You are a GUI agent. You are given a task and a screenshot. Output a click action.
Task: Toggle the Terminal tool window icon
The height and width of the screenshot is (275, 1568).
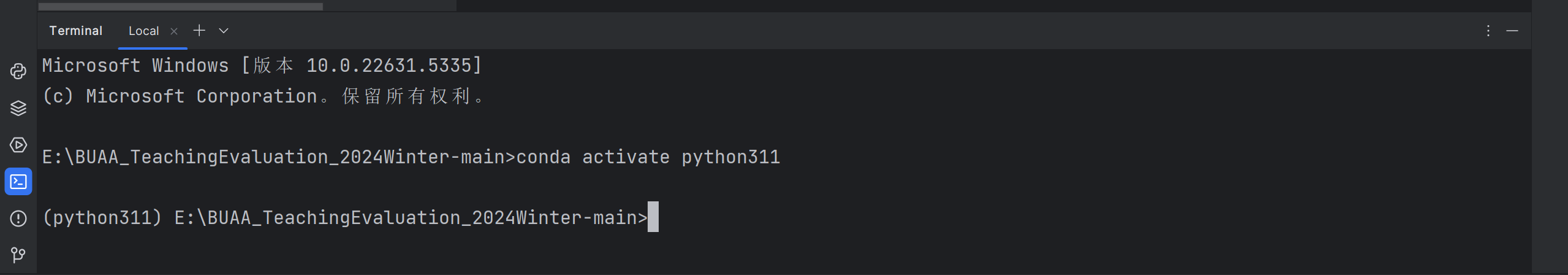click(x=18, y=182)
